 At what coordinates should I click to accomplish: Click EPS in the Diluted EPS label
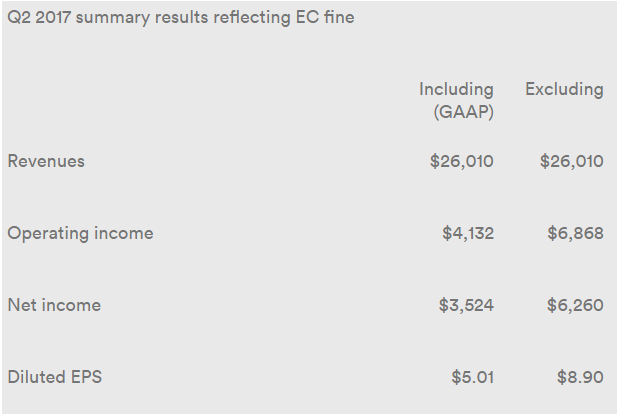(85, 377)
